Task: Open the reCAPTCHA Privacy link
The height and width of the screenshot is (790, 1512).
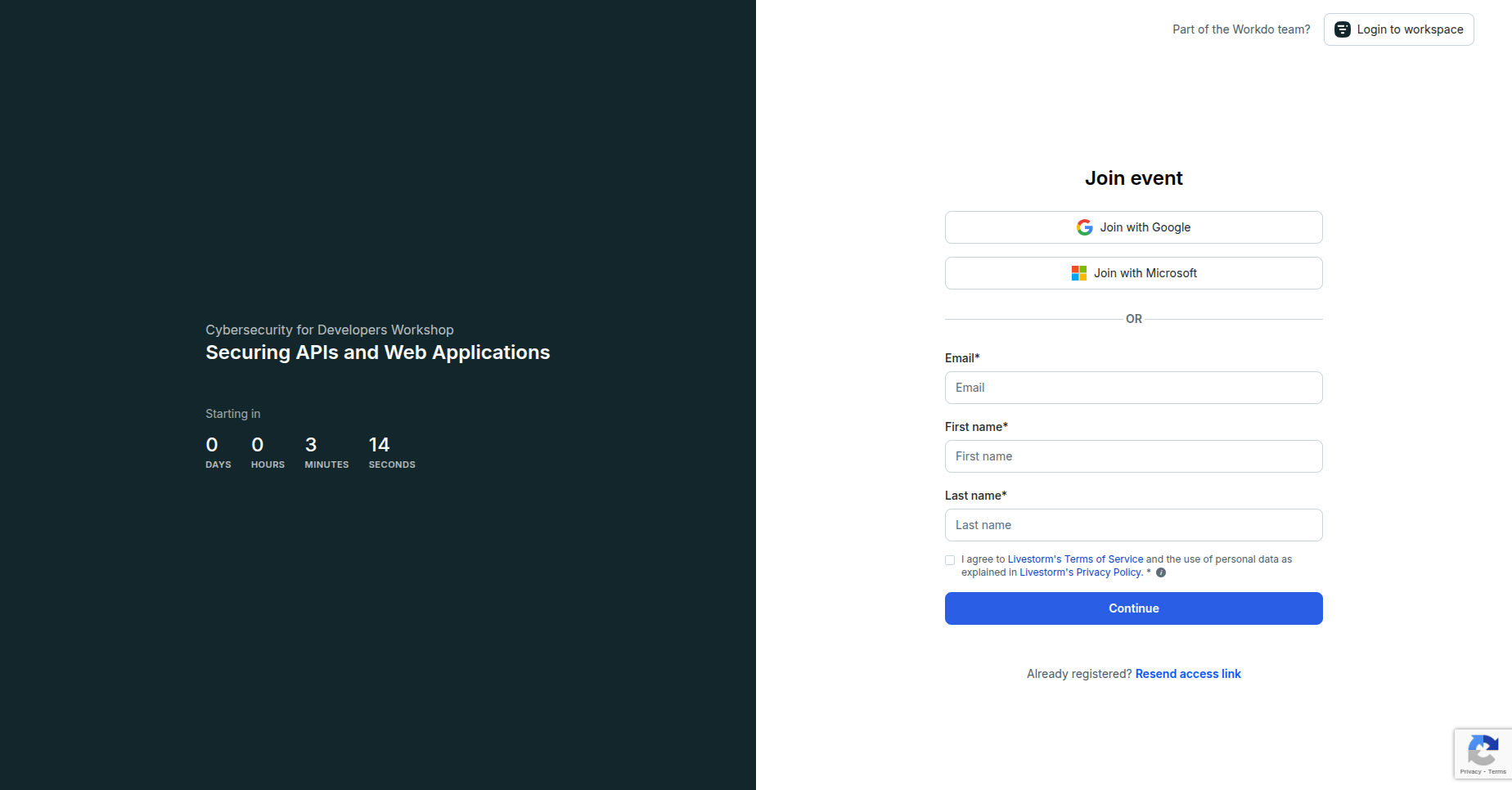Action: pyautogui.click(x=1470, y=772)
